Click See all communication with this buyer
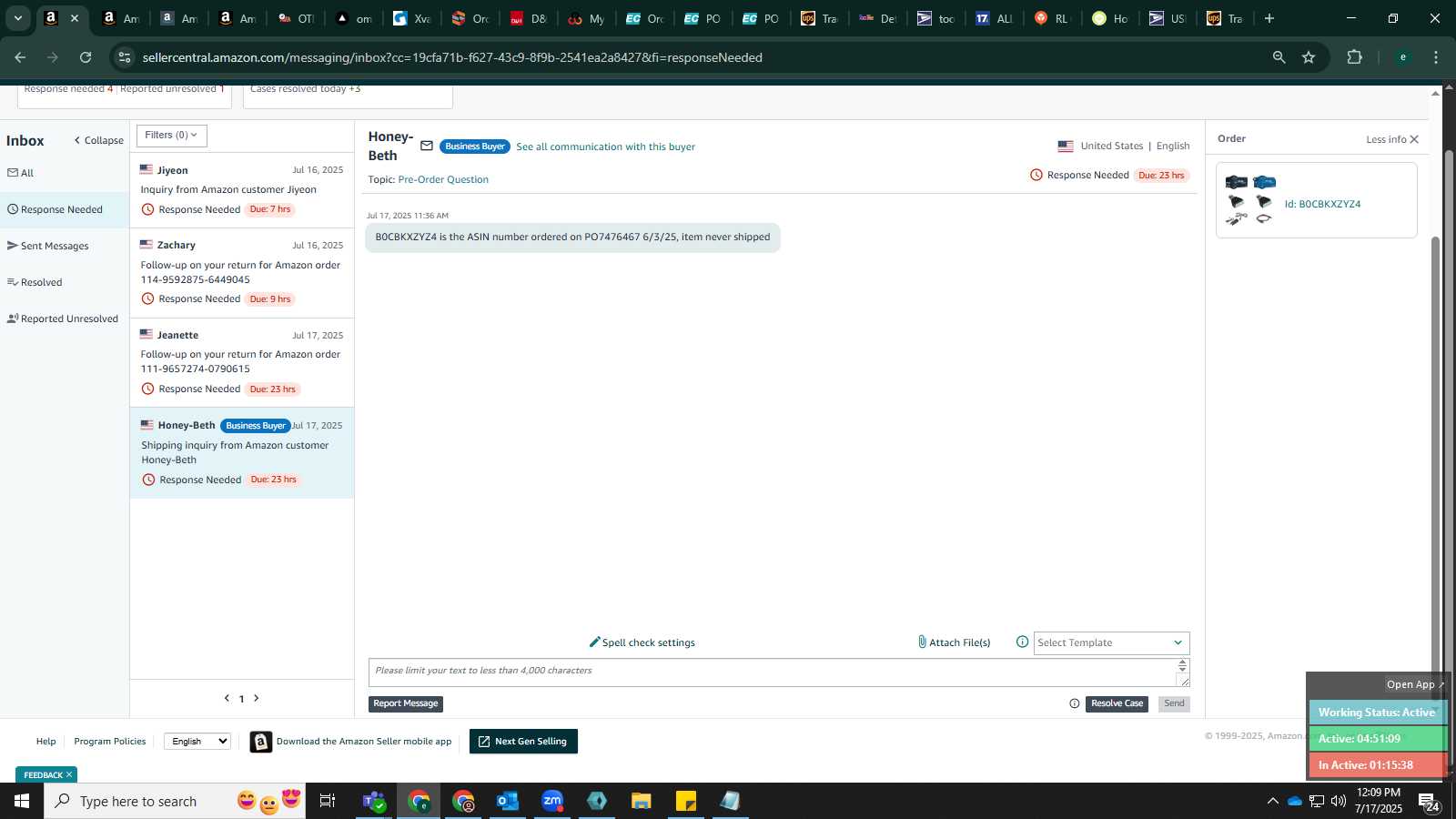 pos(605,147)
